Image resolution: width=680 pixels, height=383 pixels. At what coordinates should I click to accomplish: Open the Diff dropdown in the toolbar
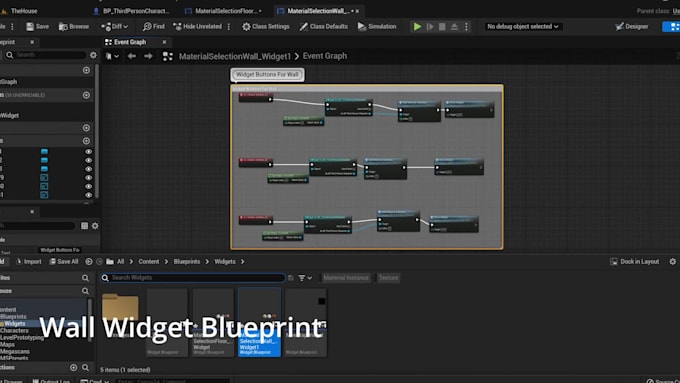click(114, 26)
